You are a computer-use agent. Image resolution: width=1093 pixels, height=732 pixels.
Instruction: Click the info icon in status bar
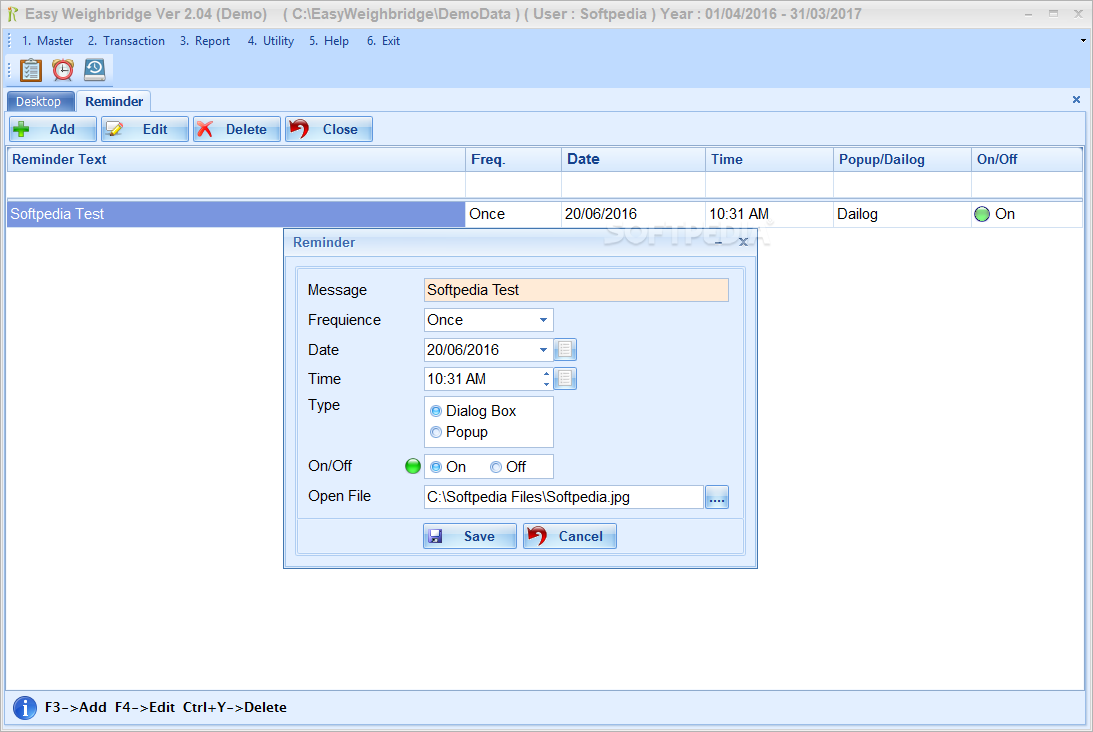pyautogui.click(x=25, y=708)
